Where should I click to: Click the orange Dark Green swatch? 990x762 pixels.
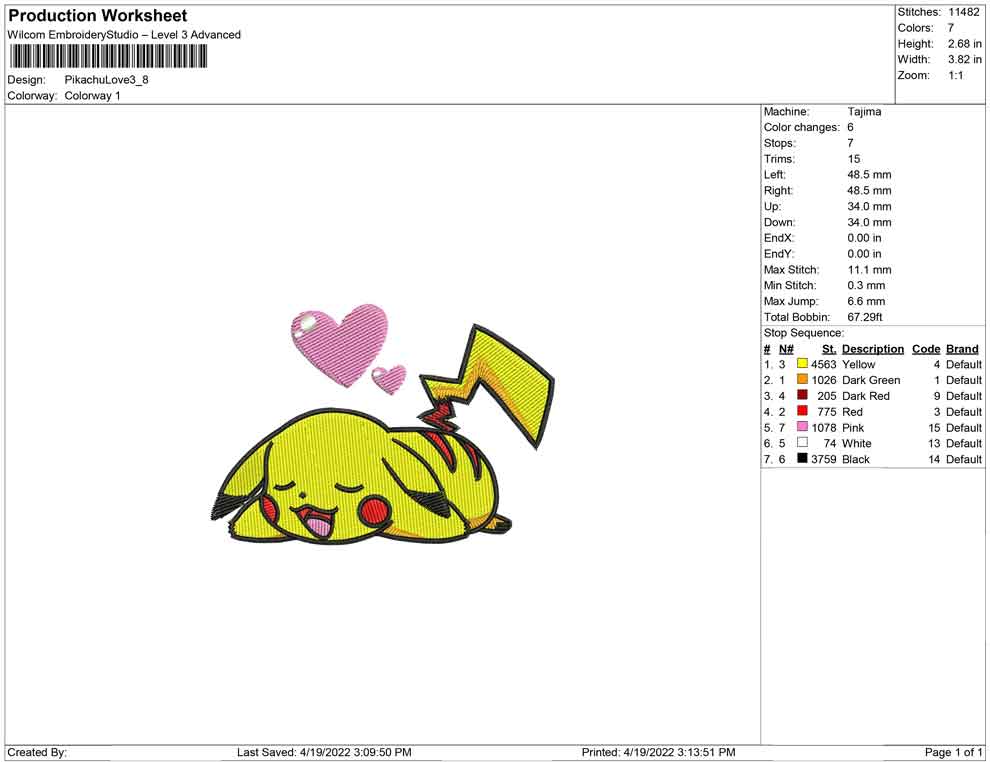pyautogui.click(x=802, y=379)
